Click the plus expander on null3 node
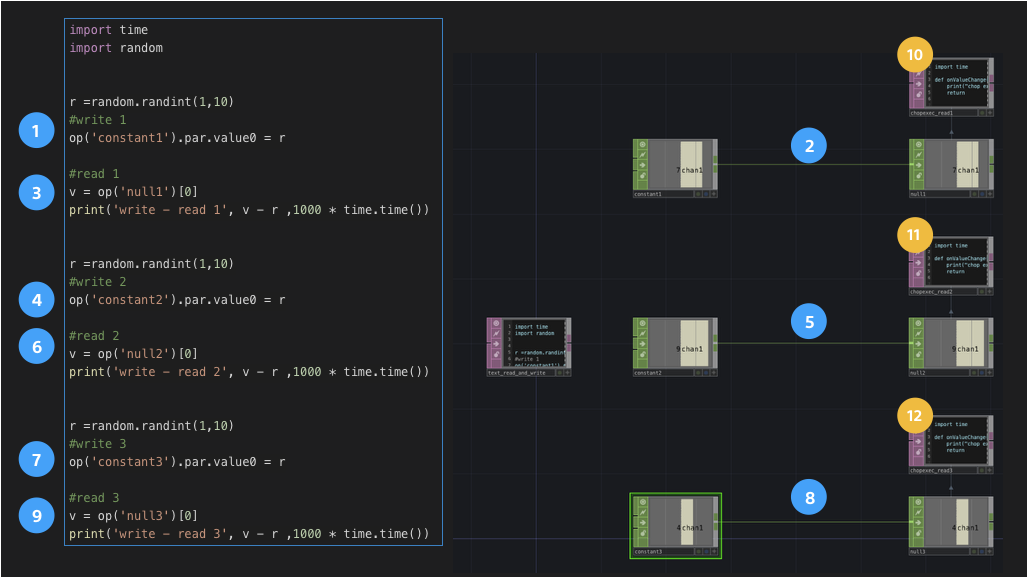Viewport: 1028px width, 578px height. (x=989, y=550)
